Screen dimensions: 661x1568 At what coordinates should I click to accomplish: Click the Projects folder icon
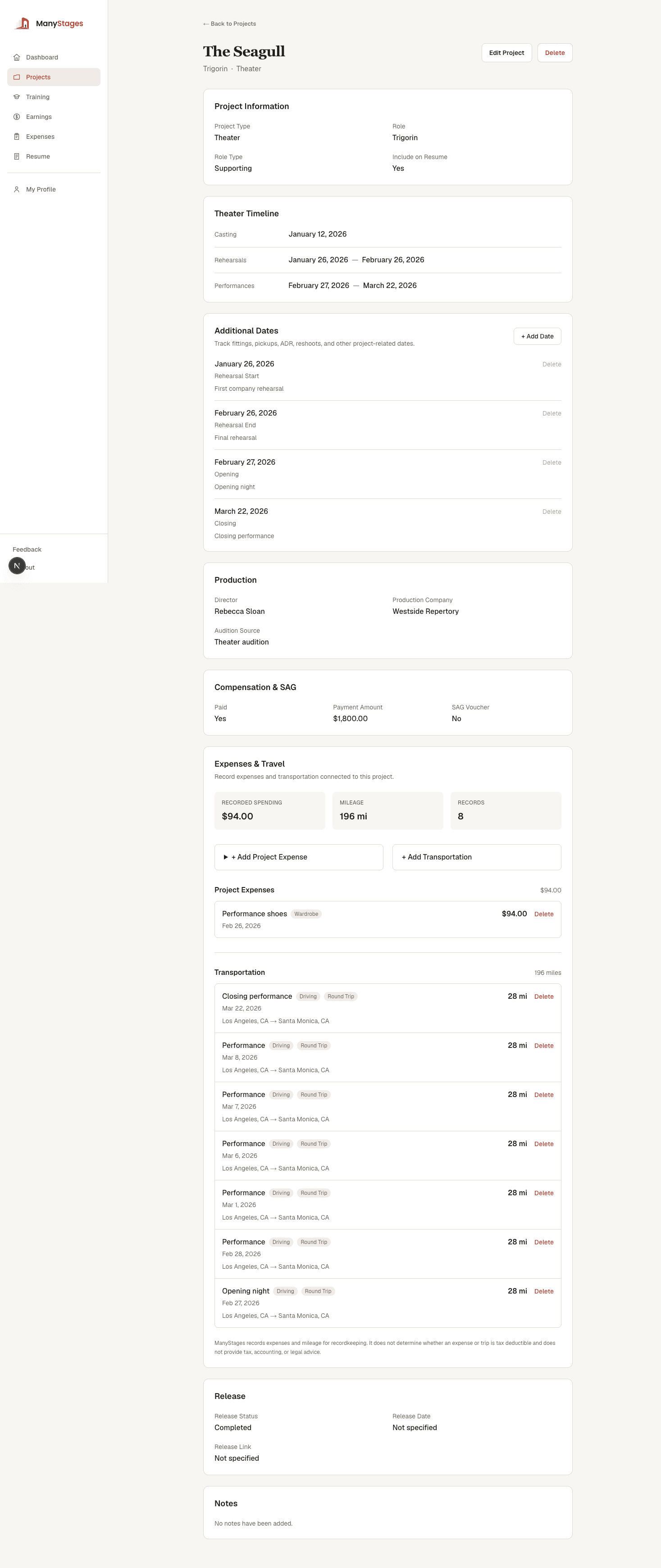point(16,78)
